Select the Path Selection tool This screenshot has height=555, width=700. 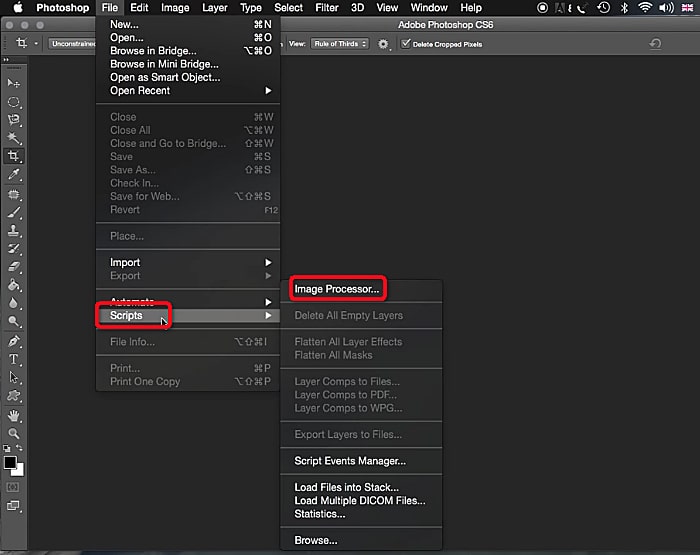13,377
